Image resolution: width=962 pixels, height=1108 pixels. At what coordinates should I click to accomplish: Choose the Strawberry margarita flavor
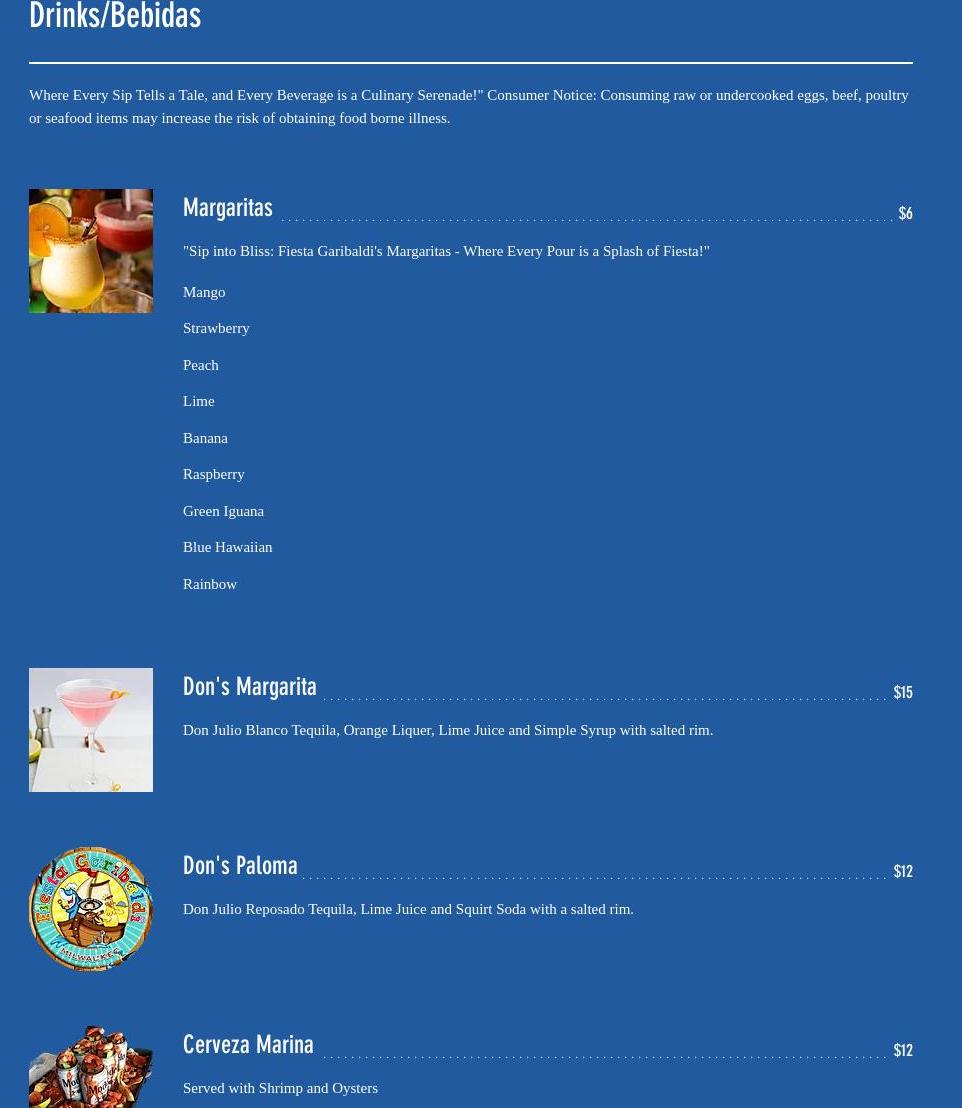click(x=216, y=329)
